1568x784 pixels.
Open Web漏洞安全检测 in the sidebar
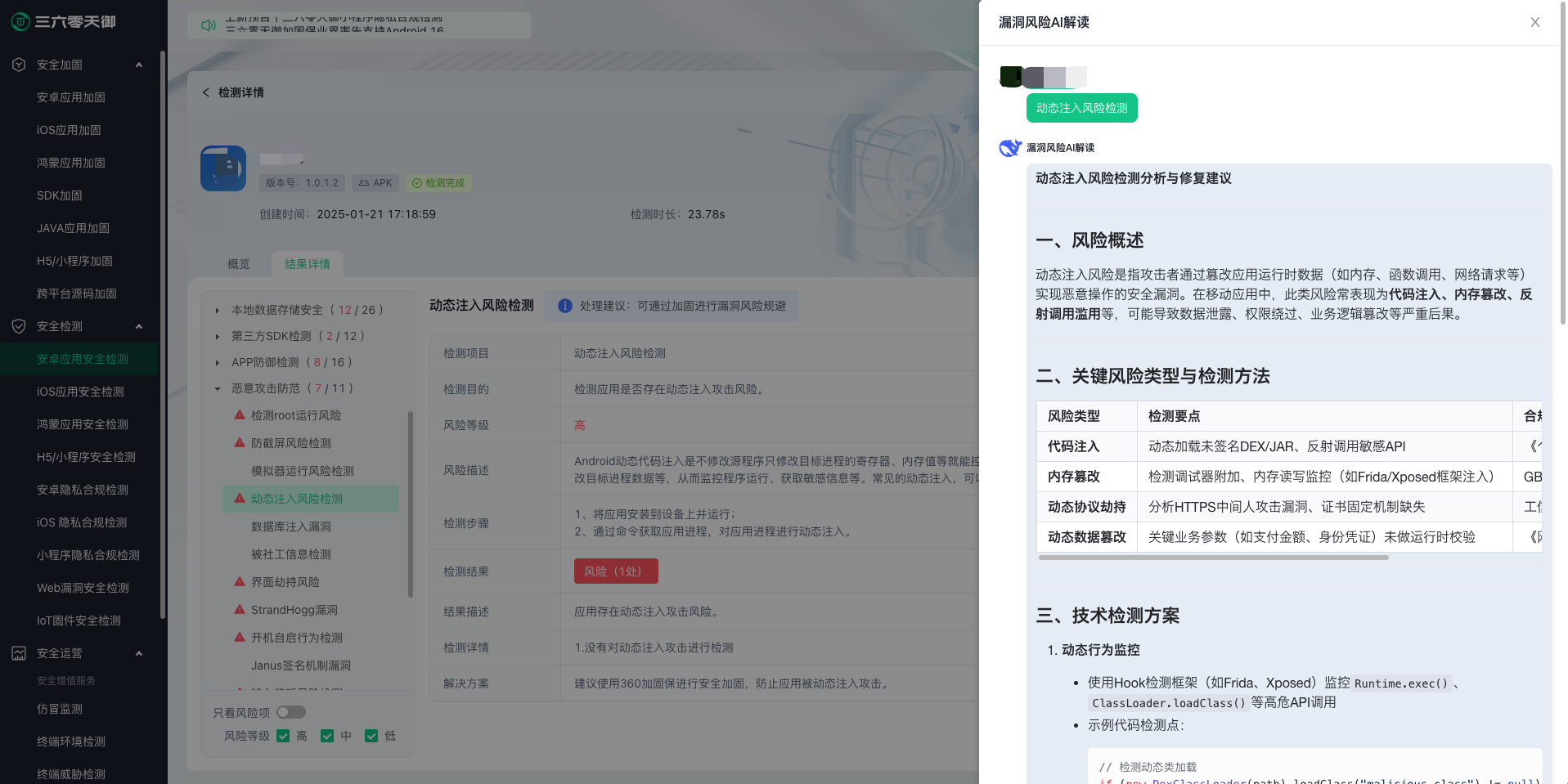coord(83,588)
